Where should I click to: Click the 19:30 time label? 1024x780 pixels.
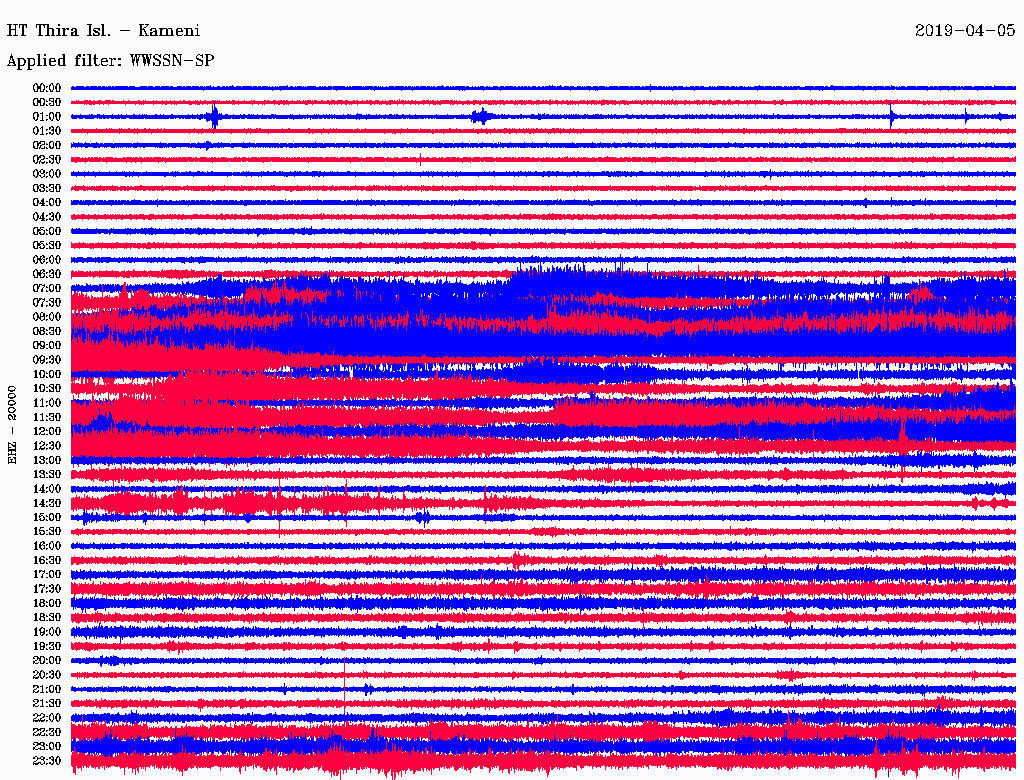point(47,646)
